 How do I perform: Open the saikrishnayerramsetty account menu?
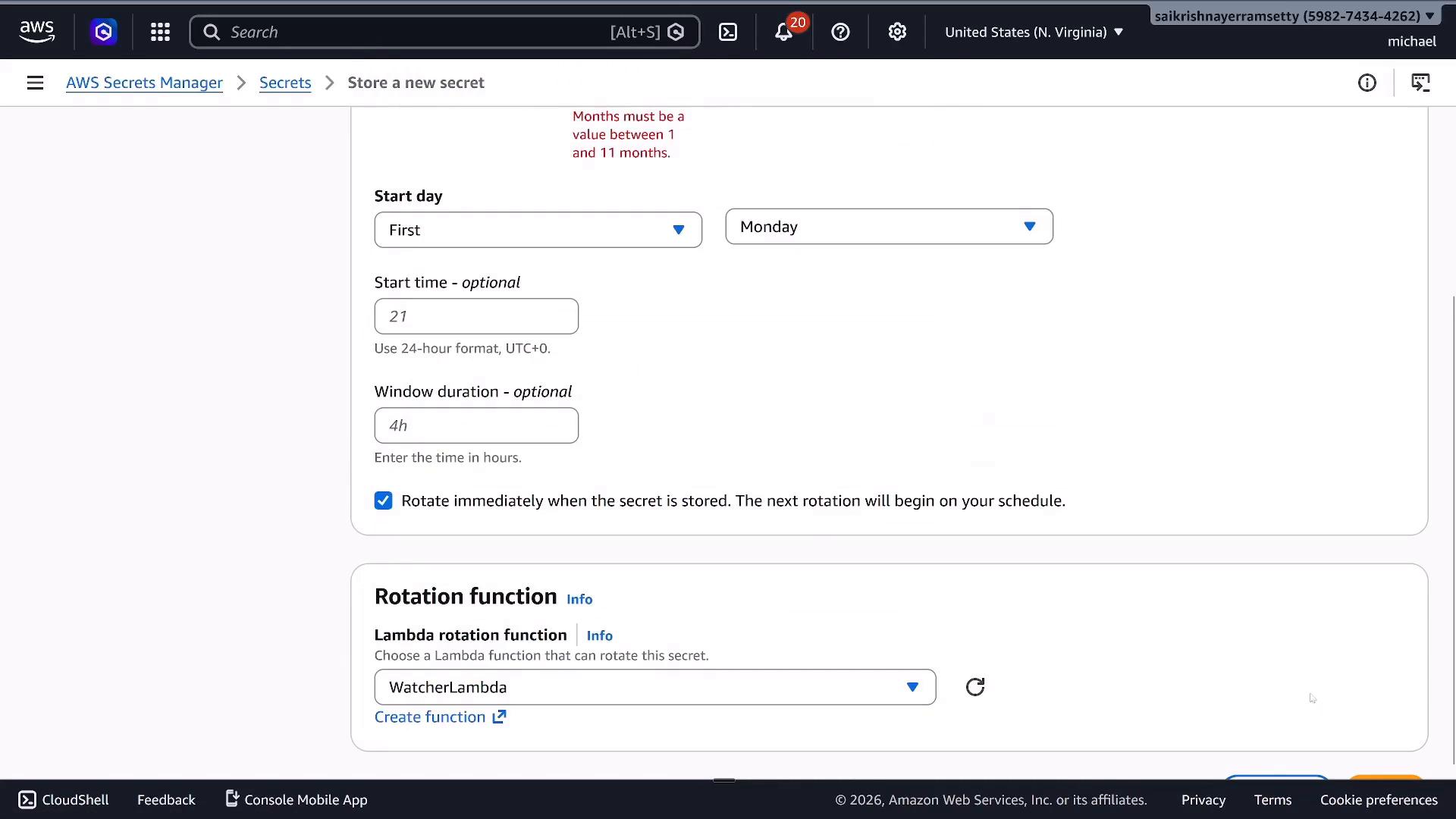coord(1294,16)
